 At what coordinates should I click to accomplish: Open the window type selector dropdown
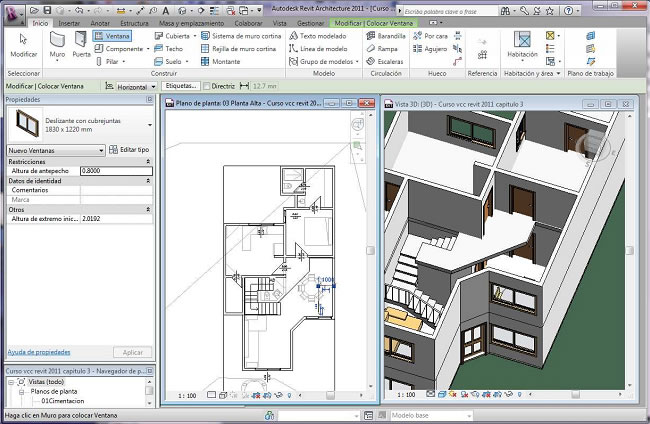tap(150, 125)
